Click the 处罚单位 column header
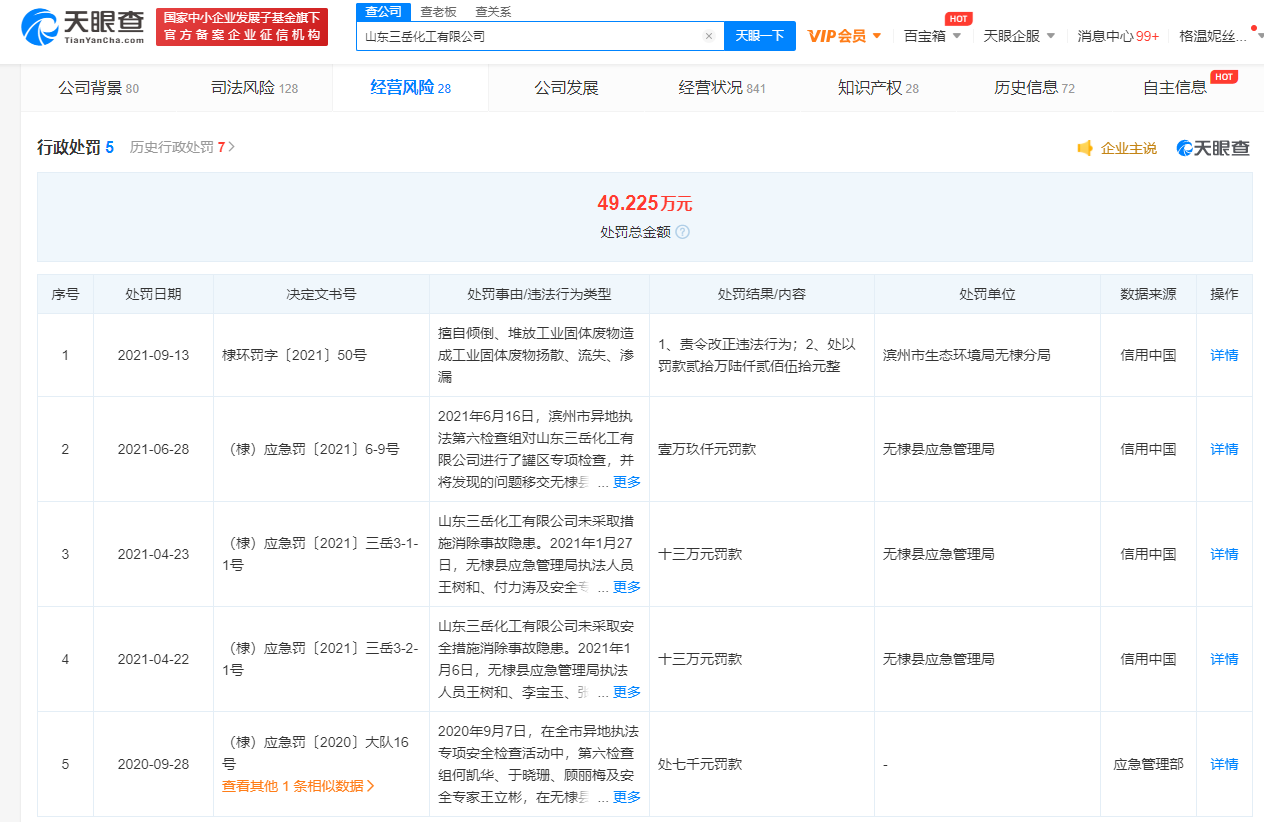Image resolution: width=1264 pixels, height=822 pixels. pyautogui.click(x=987, y=294)
